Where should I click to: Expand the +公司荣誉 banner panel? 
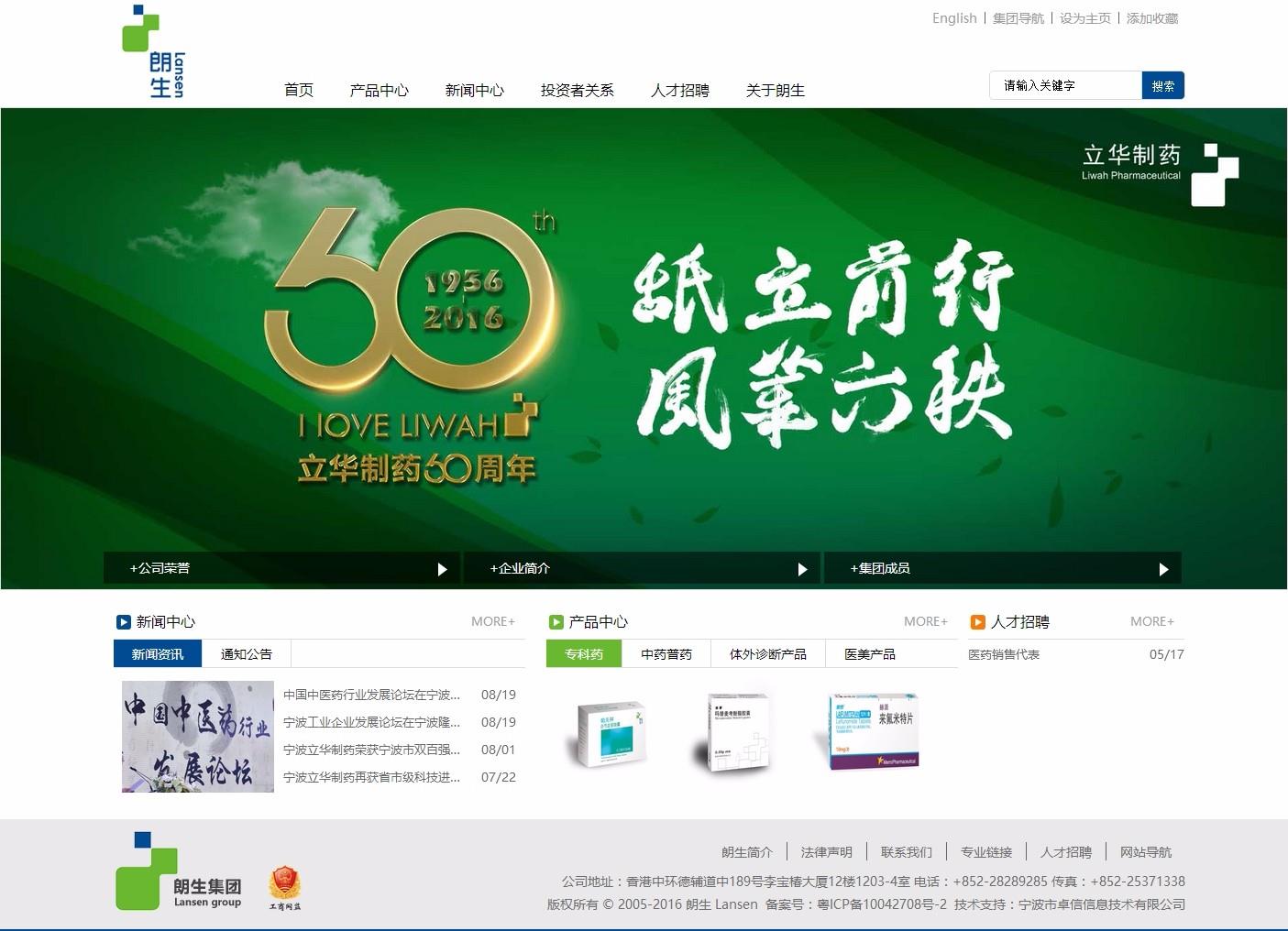[282, 569]
